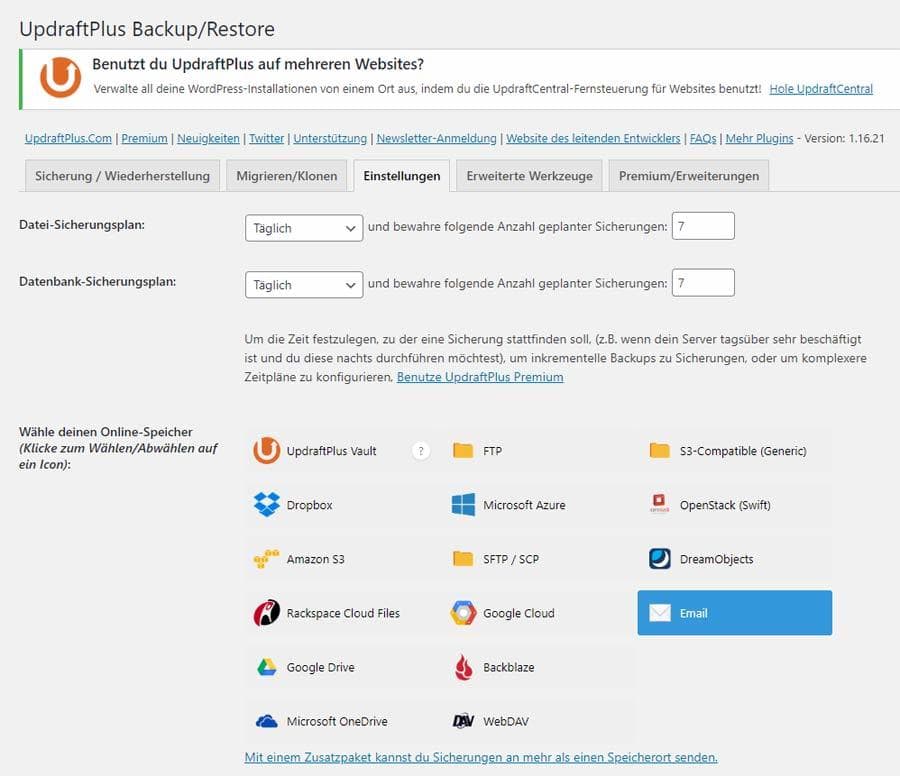This screenshot has width=900, height=776.
Task: Click the UpdraftPlus logo in the notice banner
Action: (60, 77)
